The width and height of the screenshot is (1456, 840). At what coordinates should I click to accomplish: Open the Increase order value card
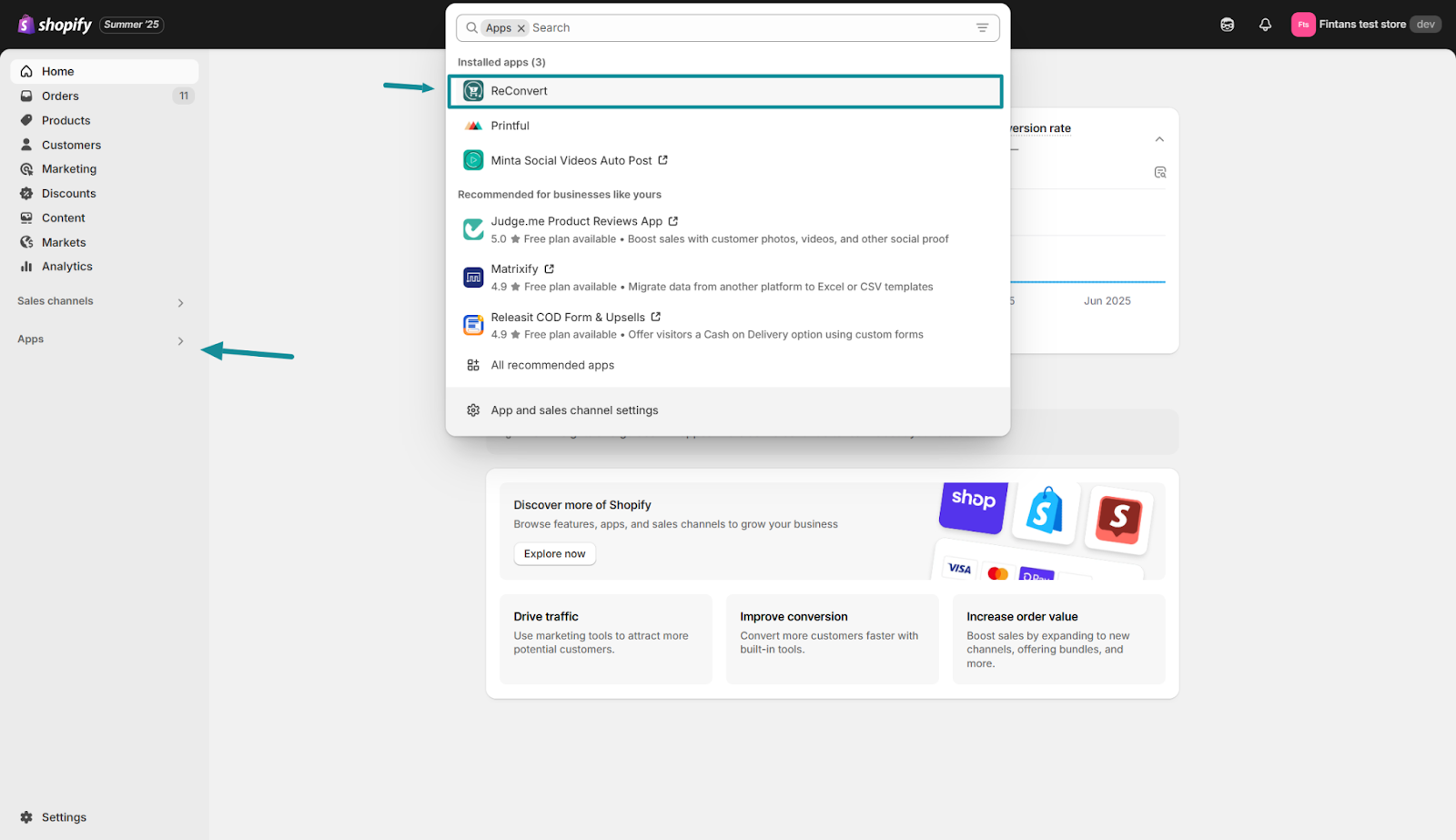pos(1059,639)
